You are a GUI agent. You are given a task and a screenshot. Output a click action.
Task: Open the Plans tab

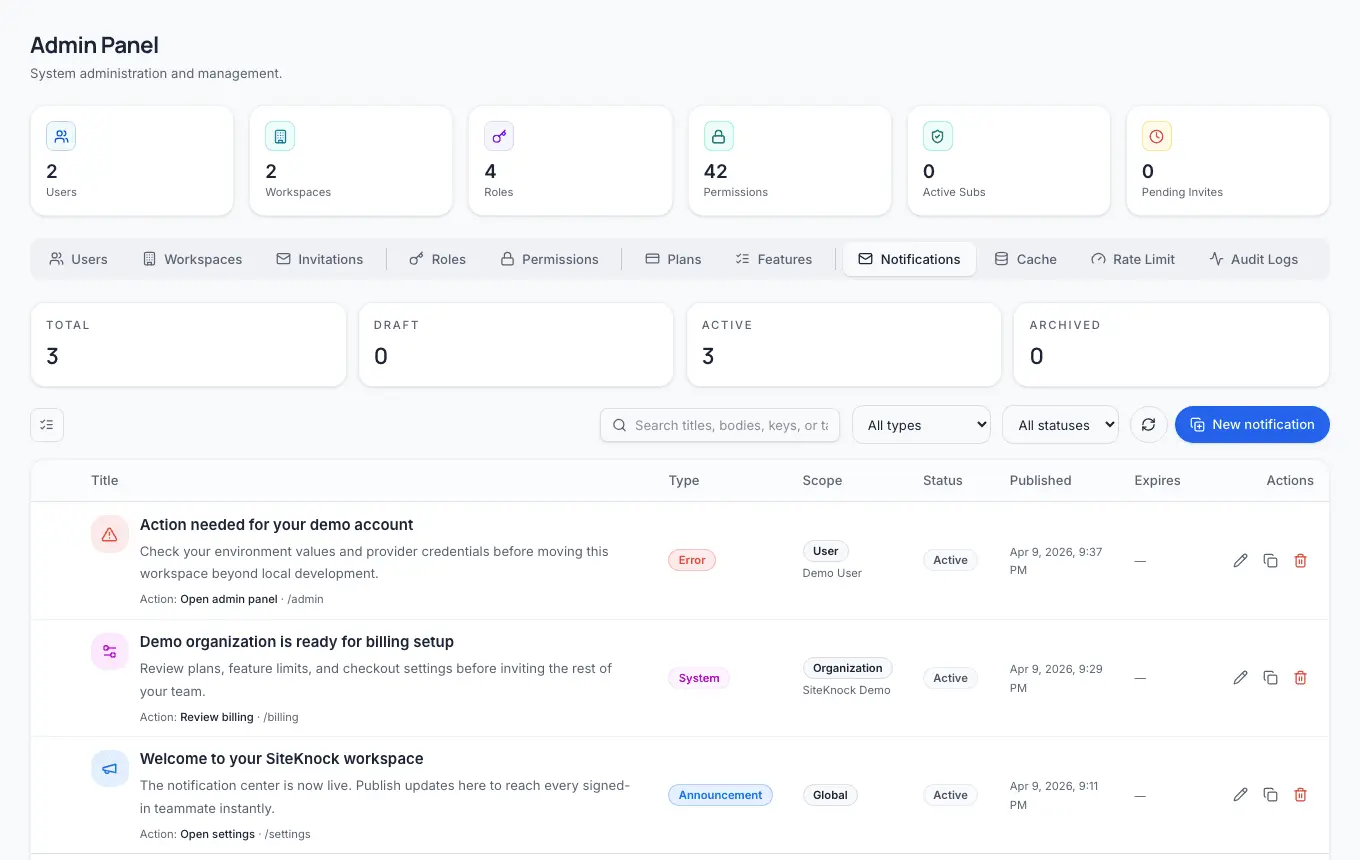[673, 259]
